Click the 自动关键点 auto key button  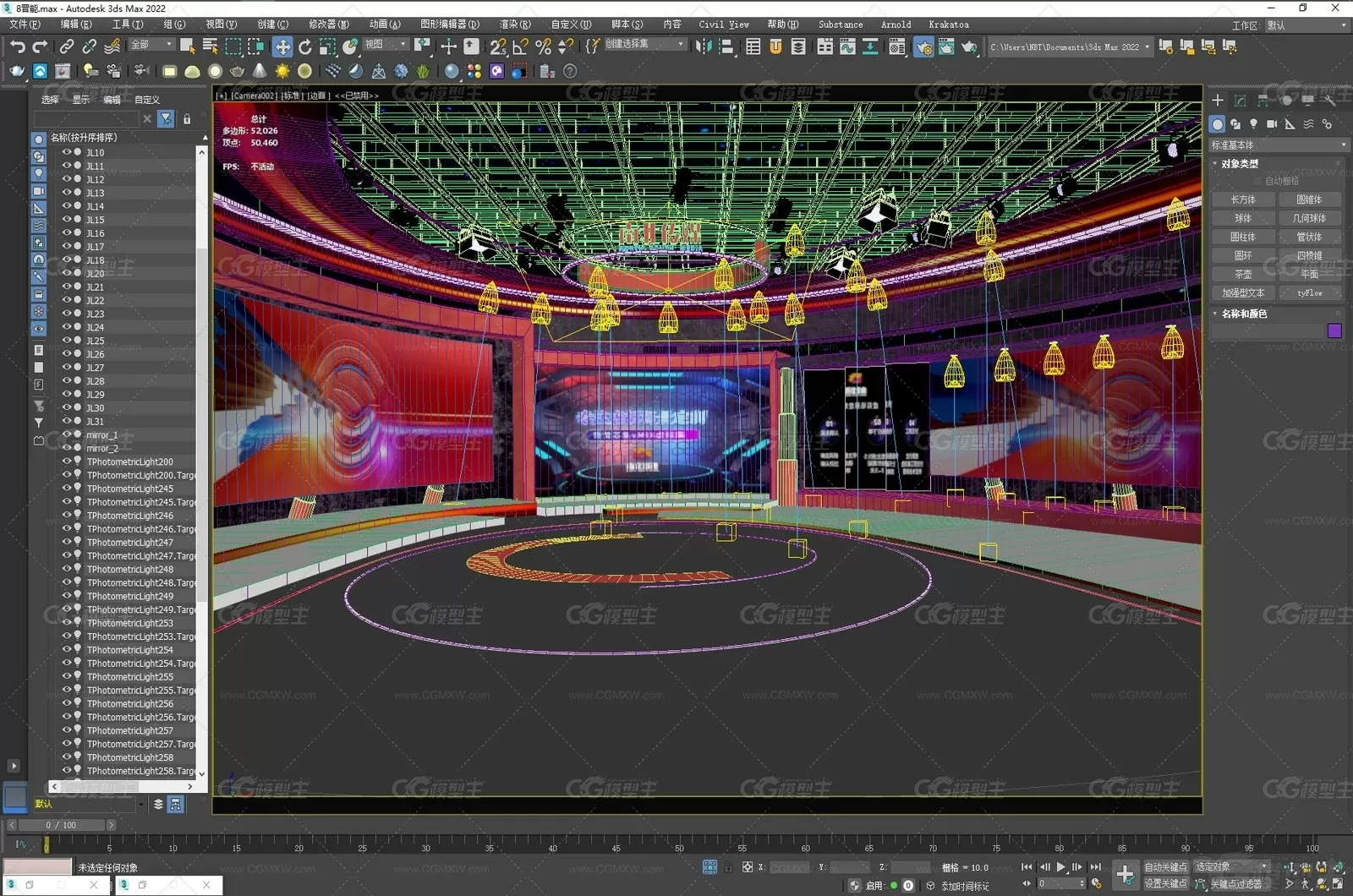tap(1165, 866)
